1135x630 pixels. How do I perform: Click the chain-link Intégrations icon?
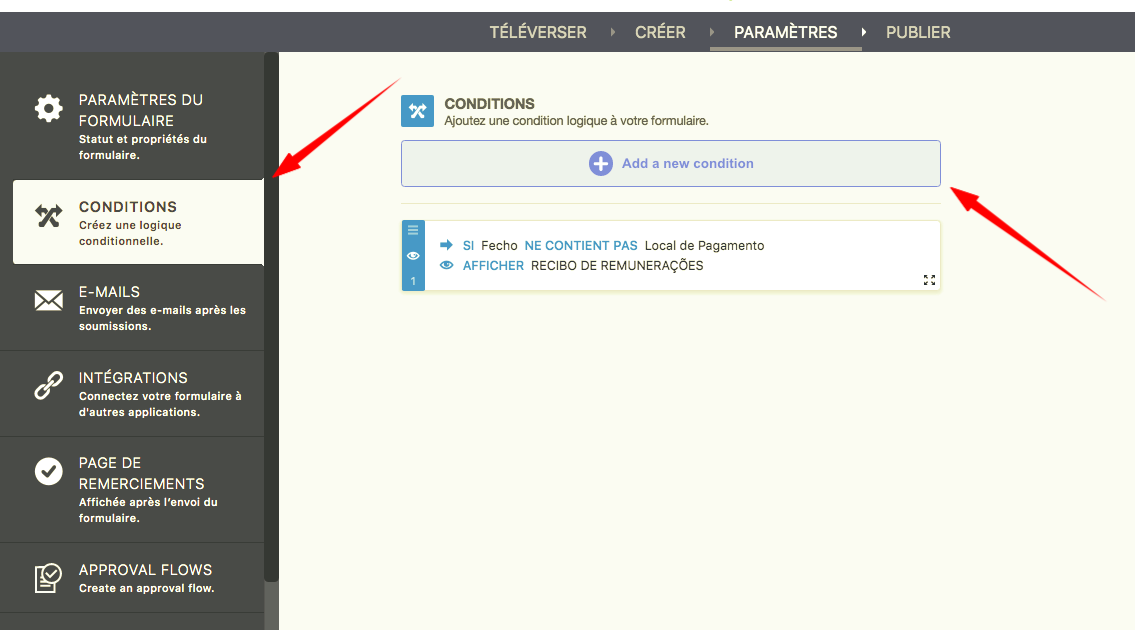(48, 385)
